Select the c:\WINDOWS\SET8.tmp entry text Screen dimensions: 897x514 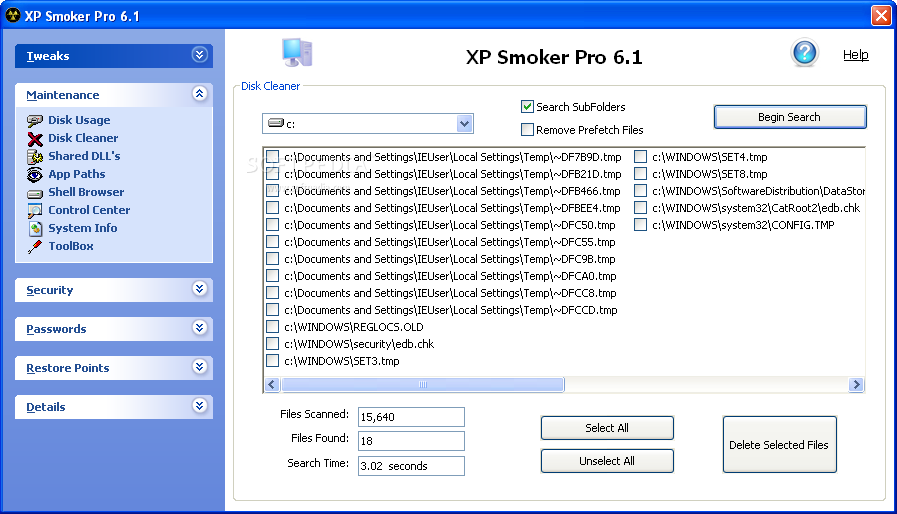coord(710,173)
